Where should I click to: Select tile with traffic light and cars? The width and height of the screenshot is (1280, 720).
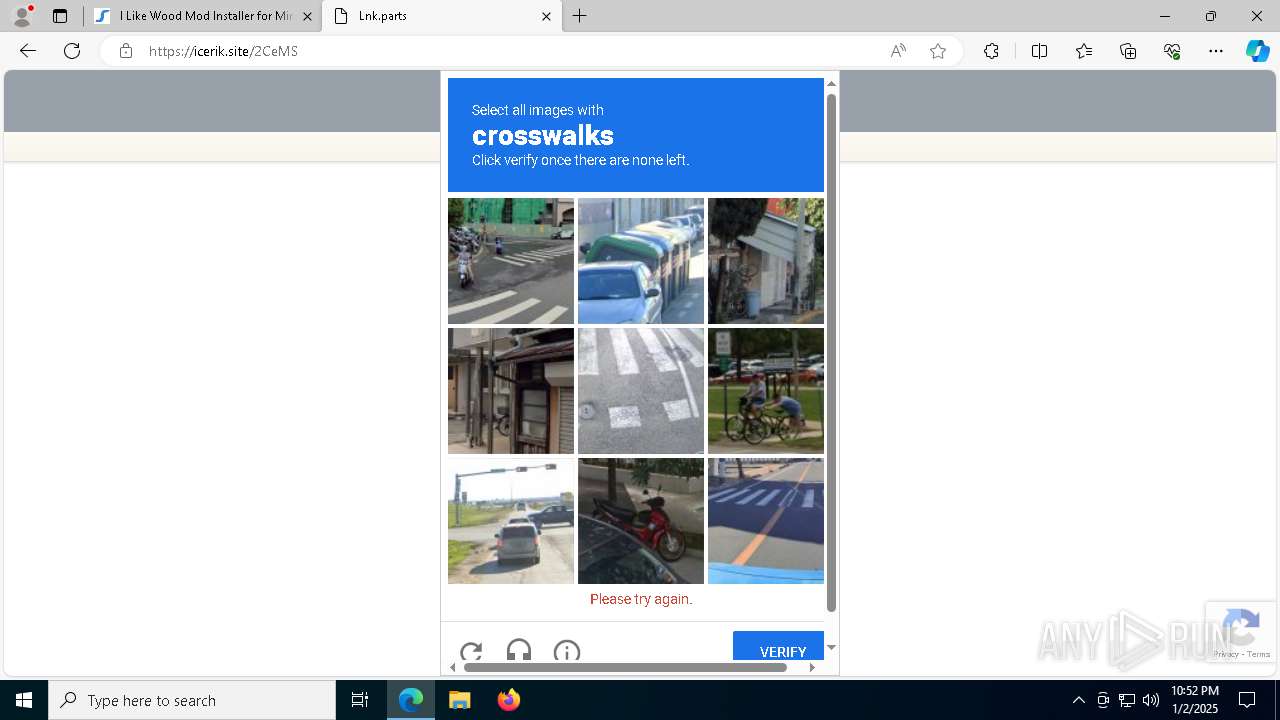[511, 521]
